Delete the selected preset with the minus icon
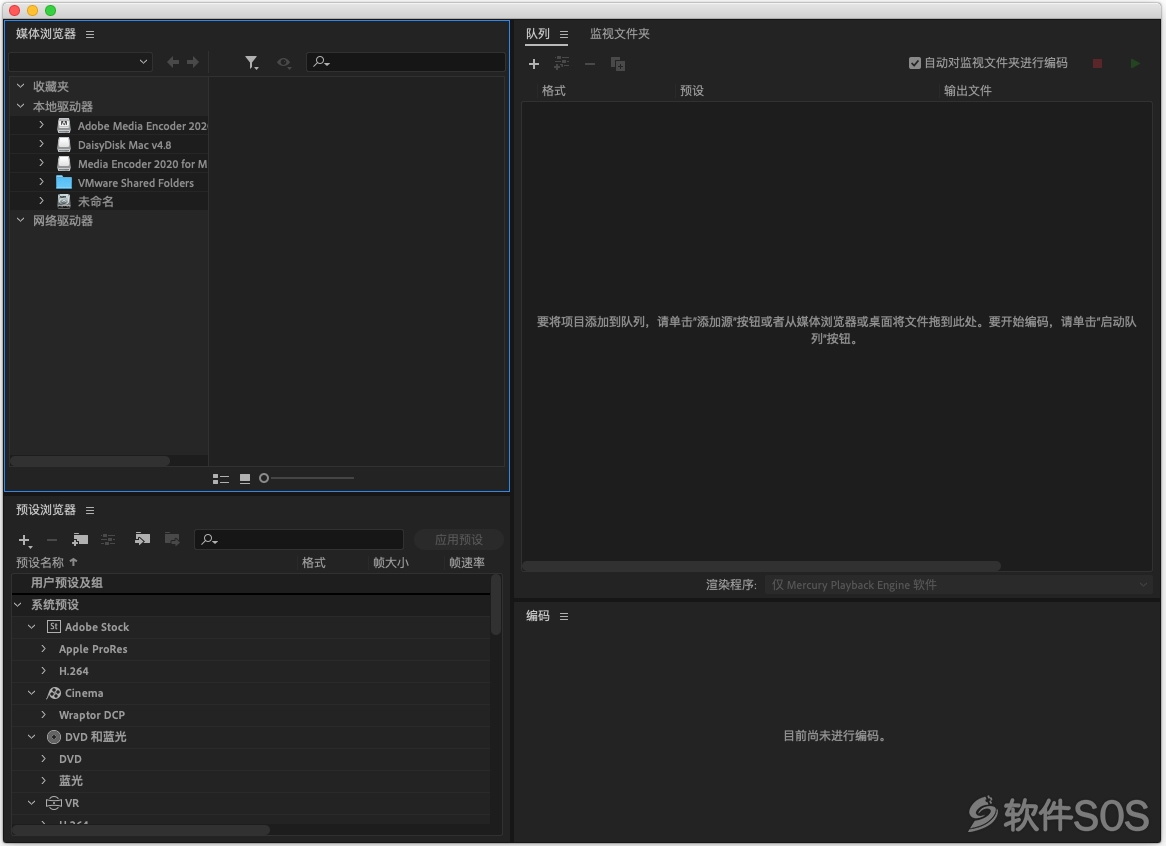This screenshot has height=846, width=1166. [52, 540]
